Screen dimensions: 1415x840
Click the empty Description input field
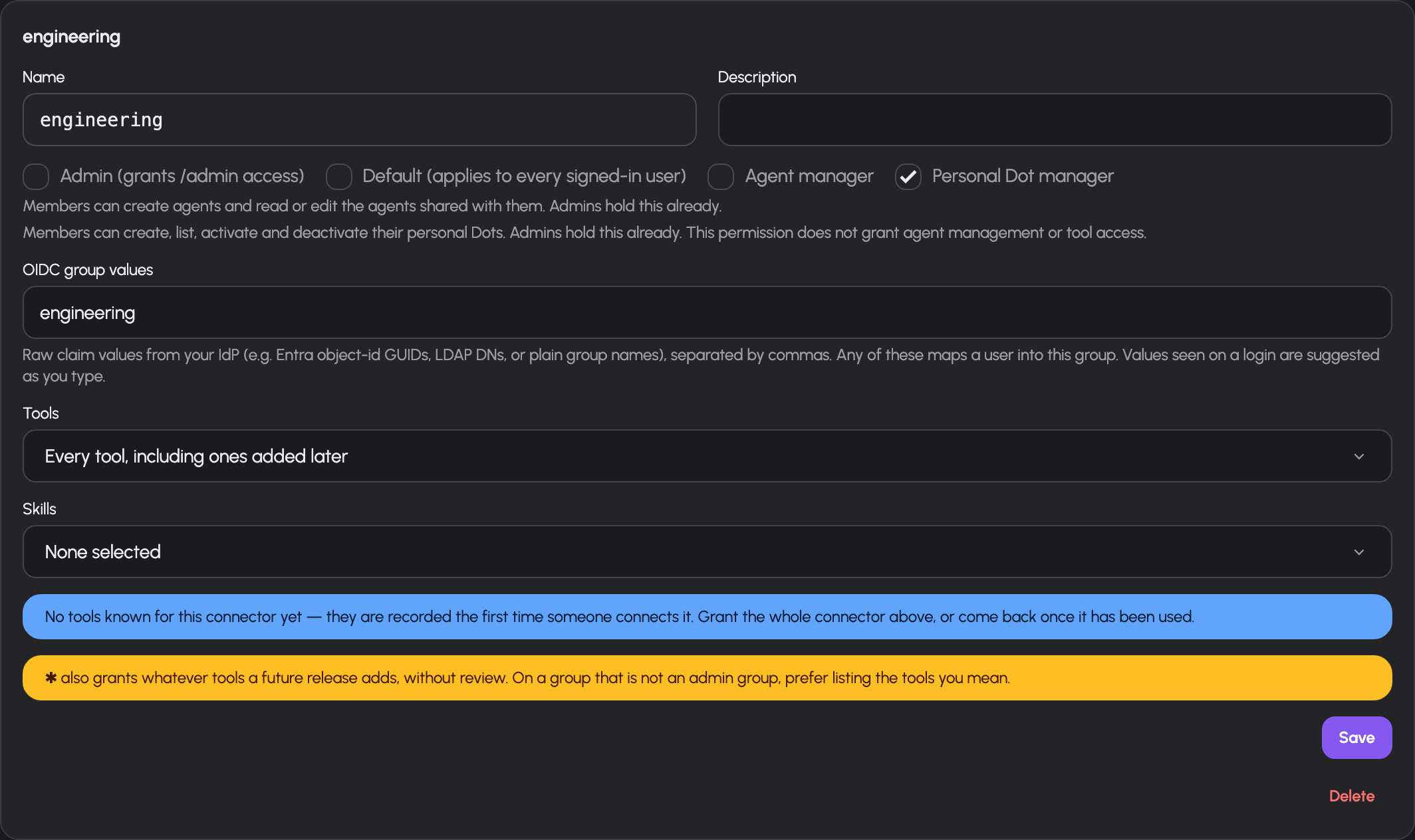(1055, 120)
